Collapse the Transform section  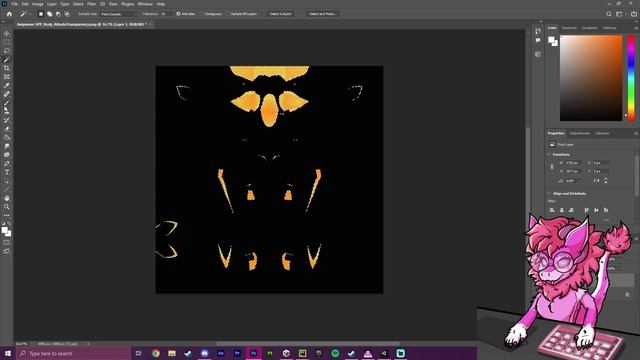pos(549,155)
